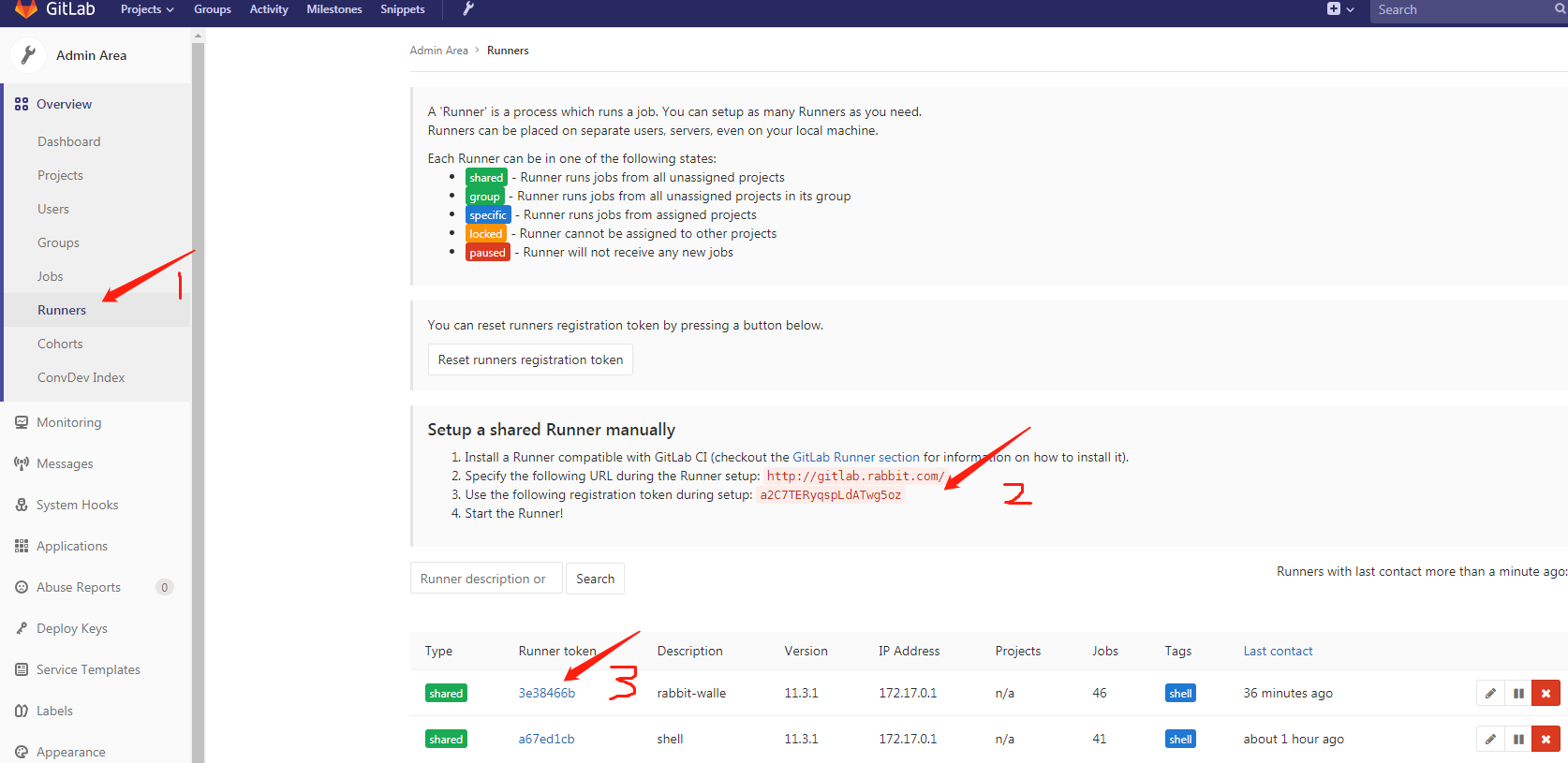The width and height of the screenshot is (1568, 763).
Task: Open ConvDev Index page
Action: 81,377
